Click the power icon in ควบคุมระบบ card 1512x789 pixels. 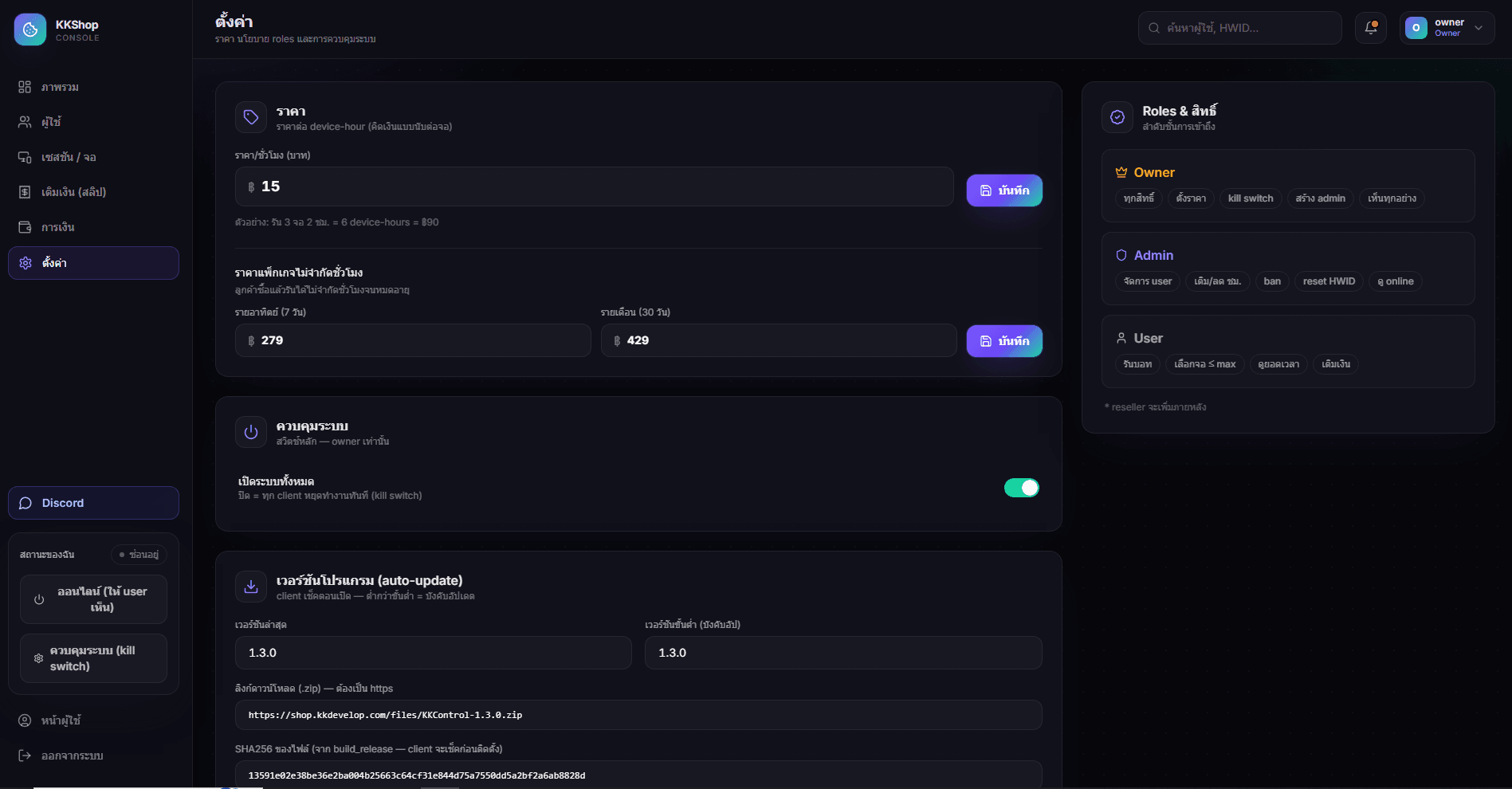point(251,432)
